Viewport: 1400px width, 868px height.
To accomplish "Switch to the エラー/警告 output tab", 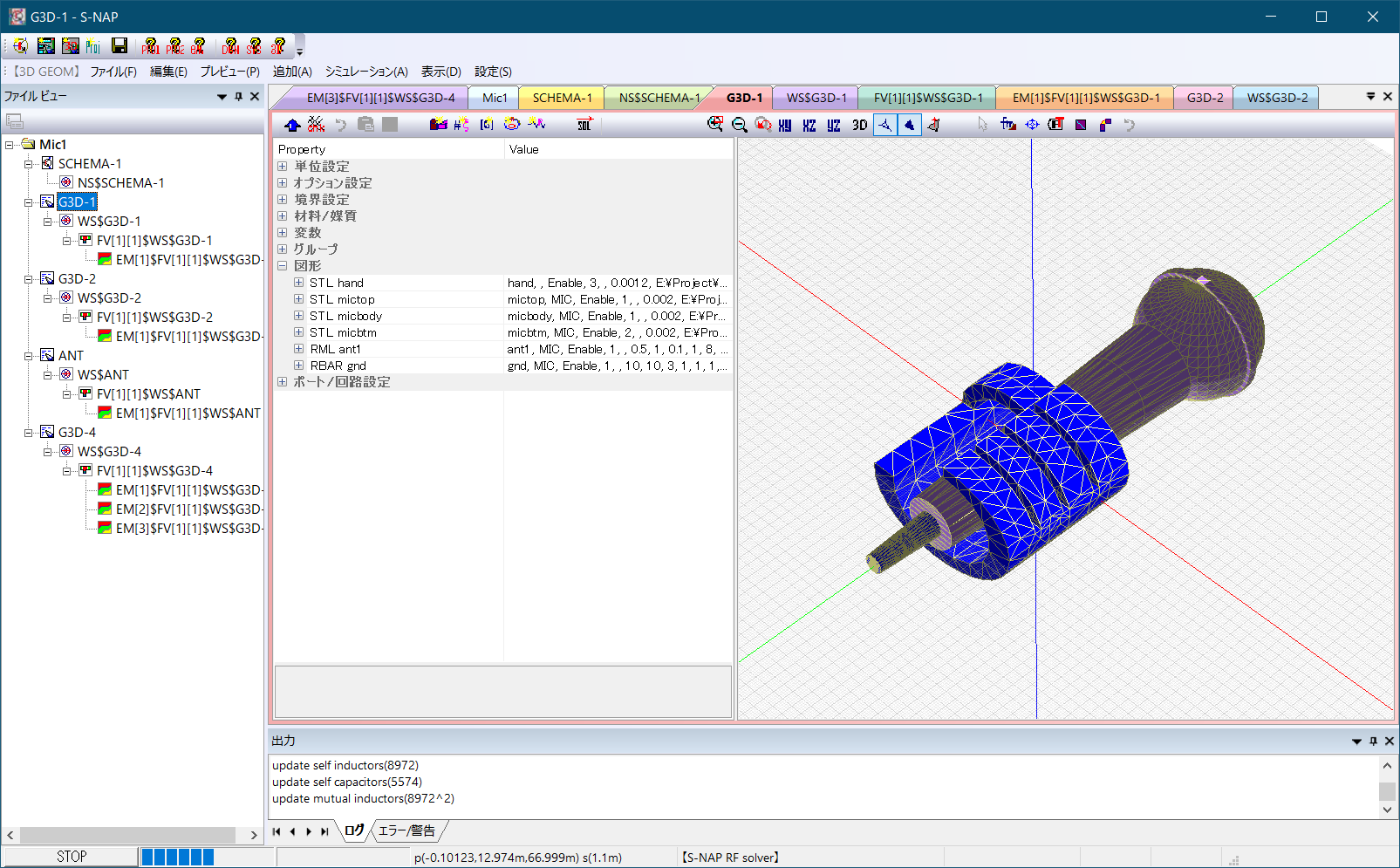I will 406,830.
